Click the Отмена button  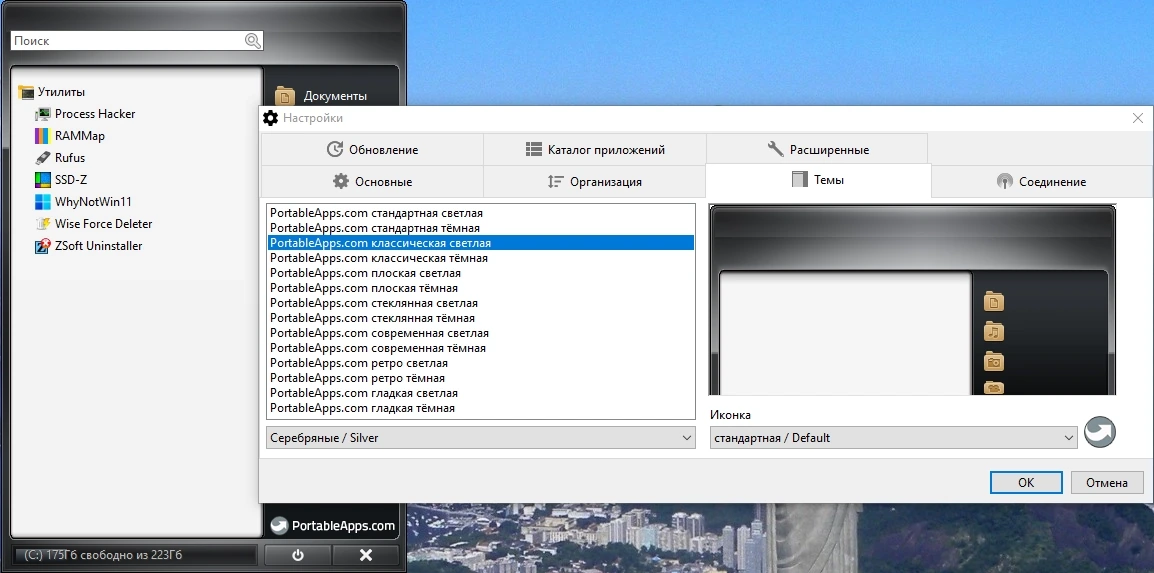point(1106,483)
